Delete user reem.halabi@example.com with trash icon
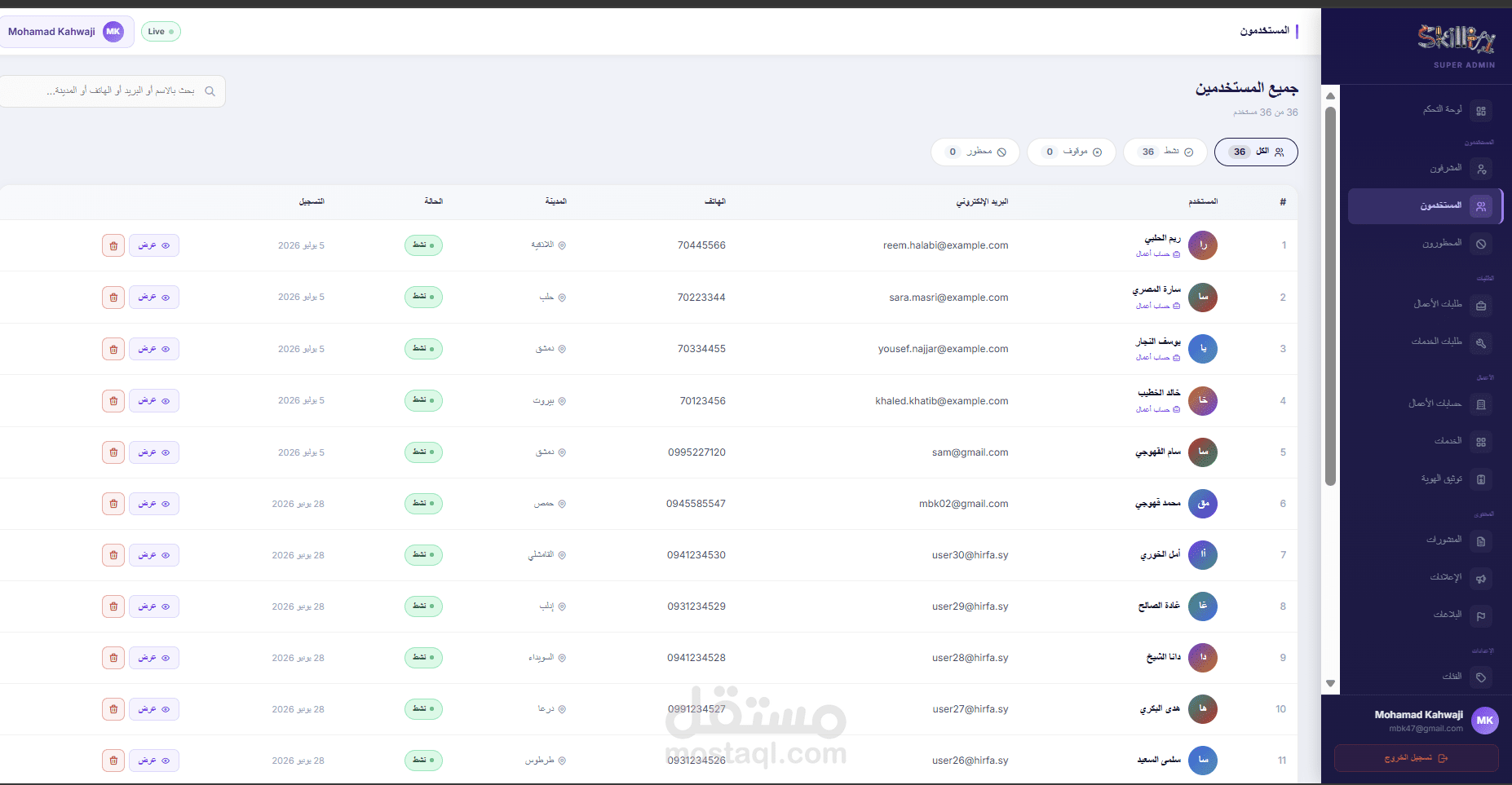 pyautogui.click(x=113, y=245)
